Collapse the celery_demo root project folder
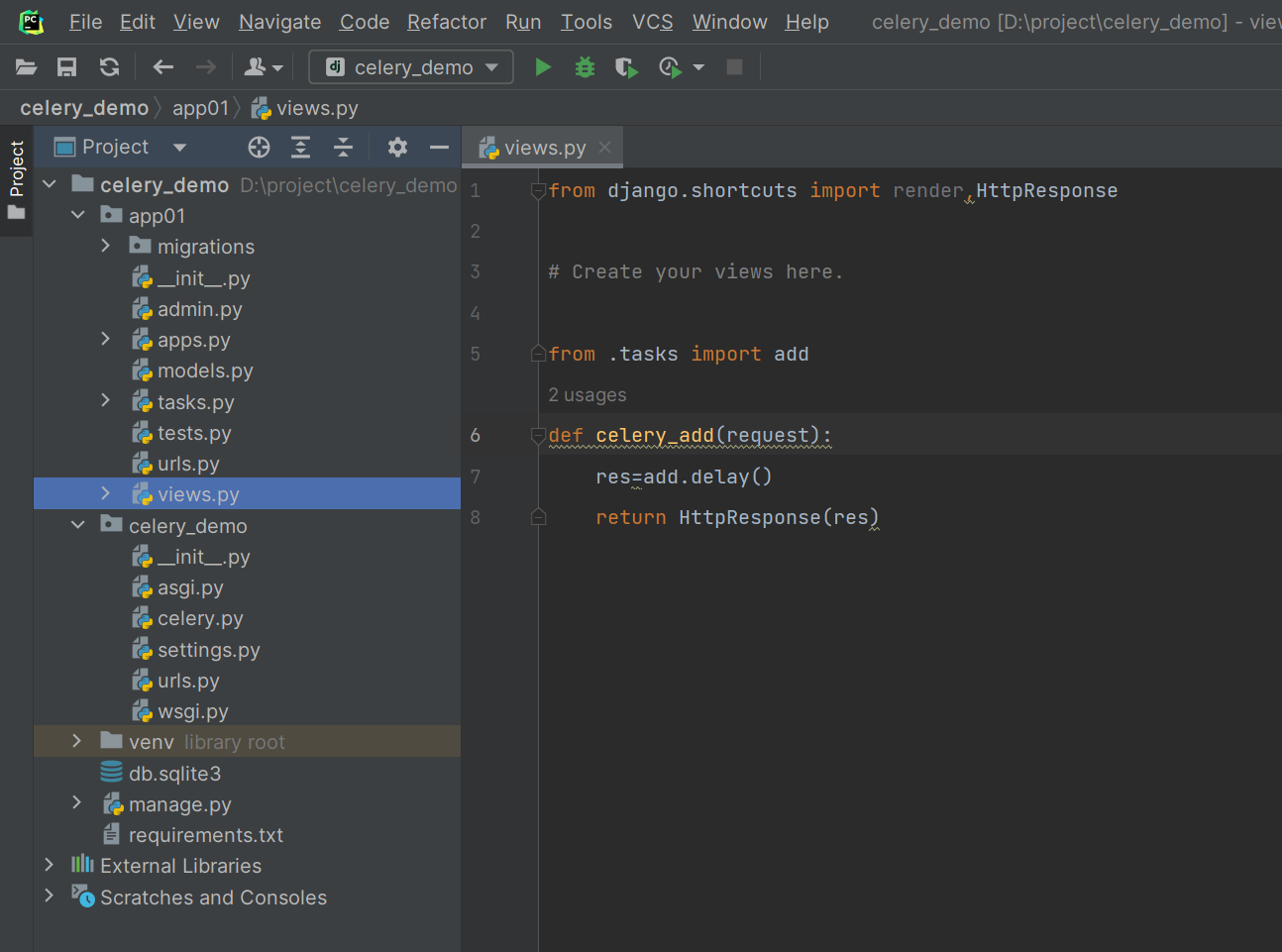The height and width of the screenshot is (952, 1282). (x=50, y=184)
